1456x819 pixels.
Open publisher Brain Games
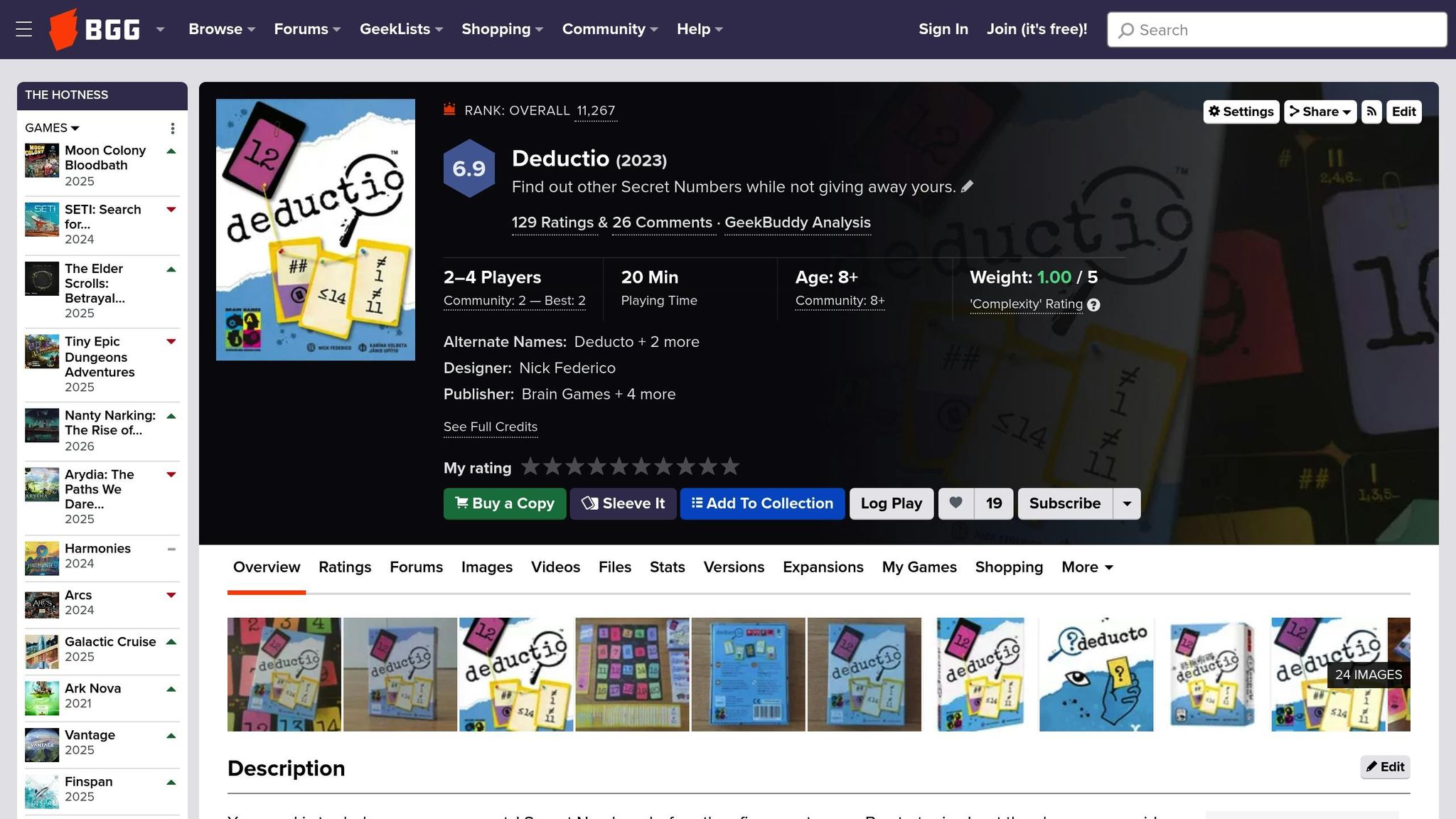click(566, 395)
